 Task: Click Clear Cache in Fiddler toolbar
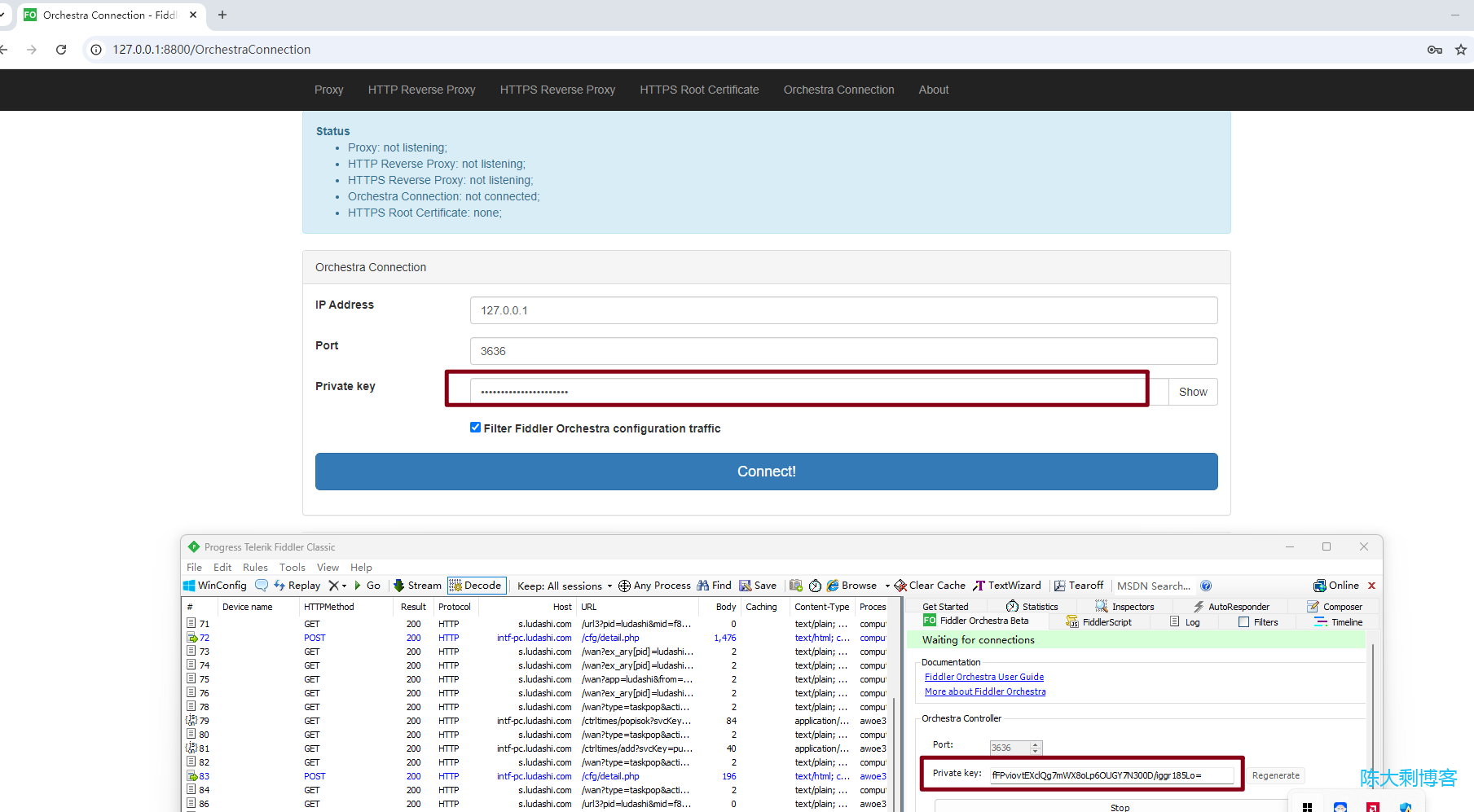click(930, 586)
